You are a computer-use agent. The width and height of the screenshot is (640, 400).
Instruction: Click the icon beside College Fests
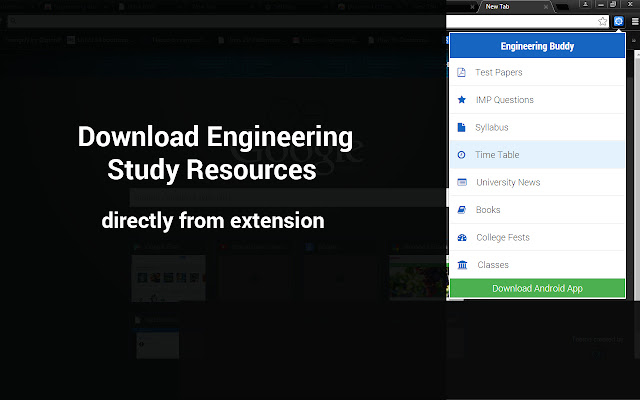(x=462, y=237)
